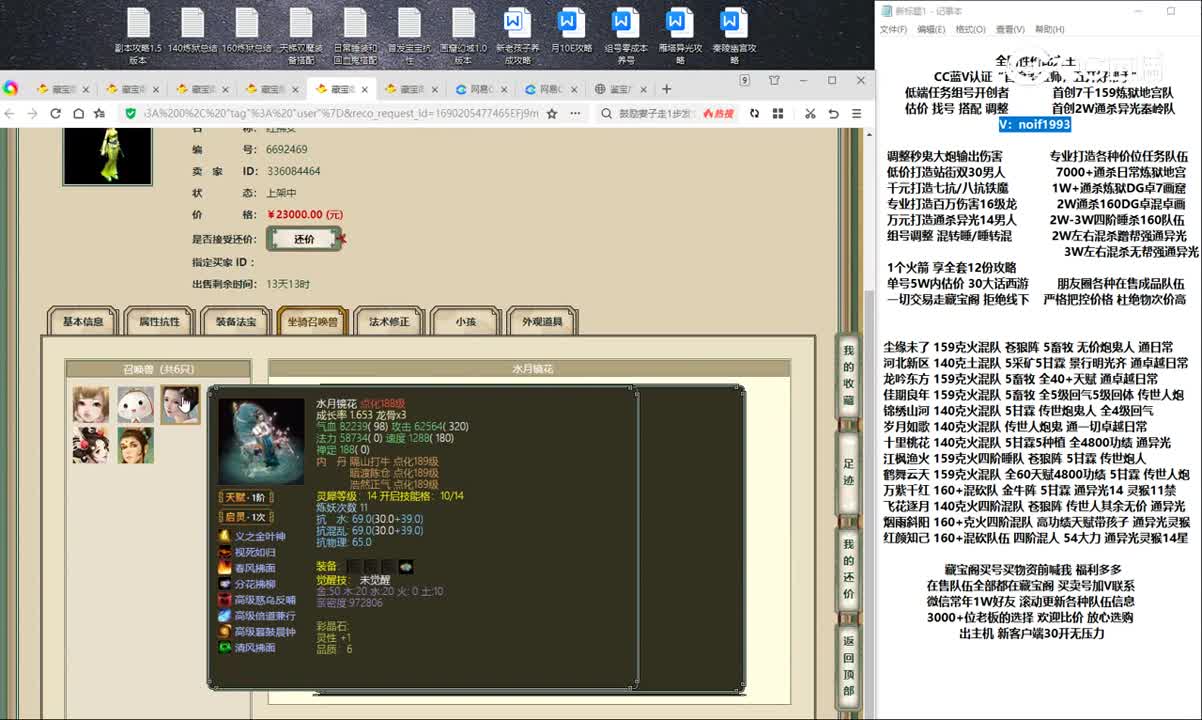The image size is (1202, 720).
Task: Open the 副本攻略1.5版本 desktop file
Action: (x=138, y=35)
